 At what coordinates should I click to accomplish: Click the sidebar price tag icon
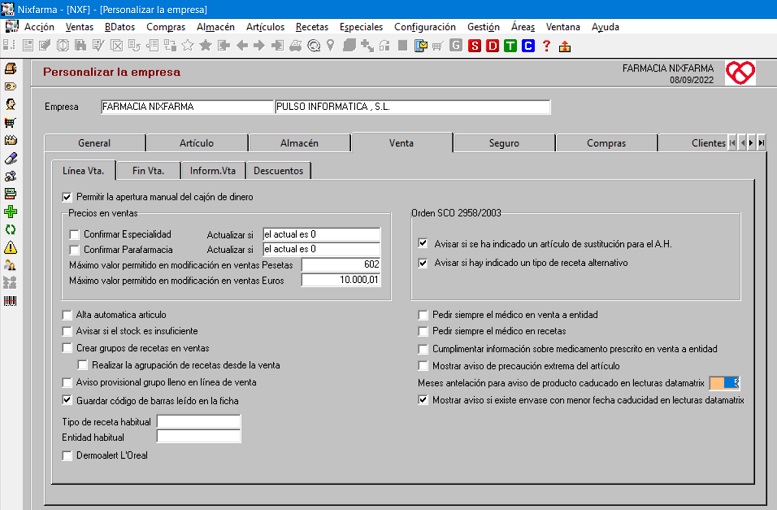point(10,86)
